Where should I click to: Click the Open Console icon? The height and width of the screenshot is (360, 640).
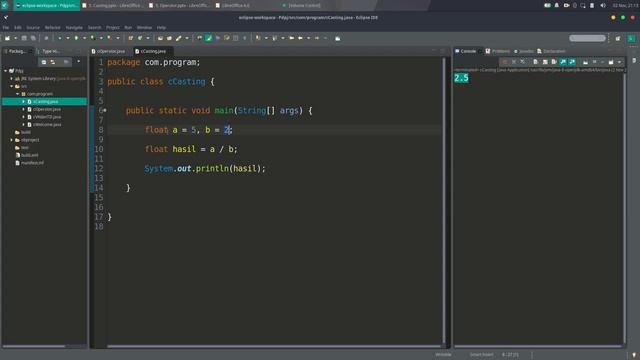click(611, 62)
